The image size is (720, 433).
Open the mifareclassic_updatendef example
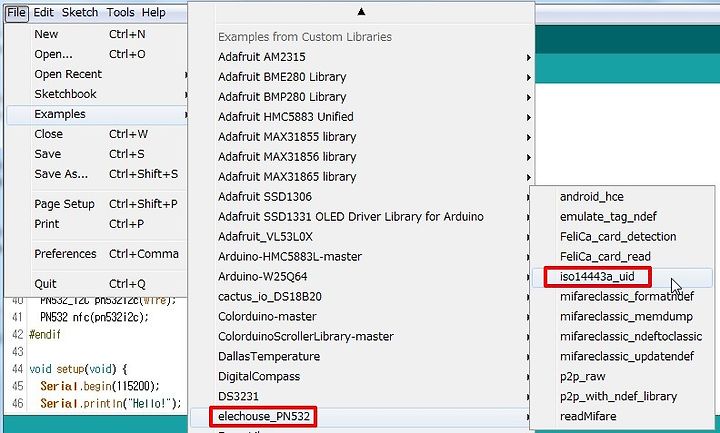pos(622,357)
